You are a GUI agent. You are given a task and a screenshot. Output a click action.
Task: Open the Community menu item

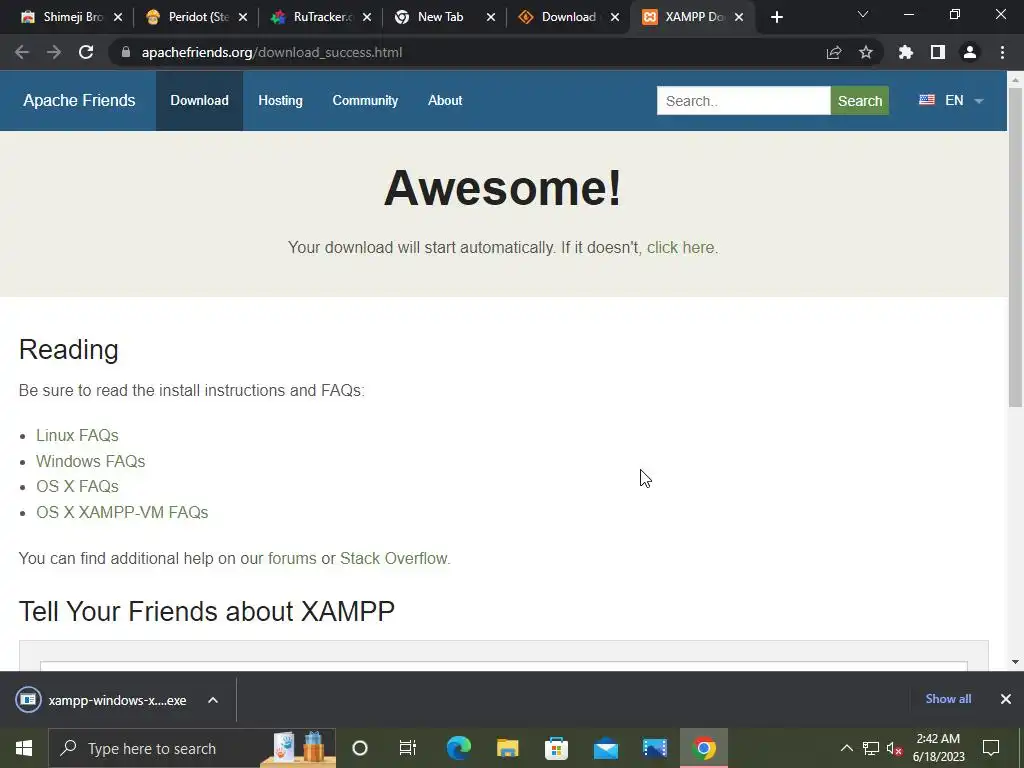click(365, 101)
